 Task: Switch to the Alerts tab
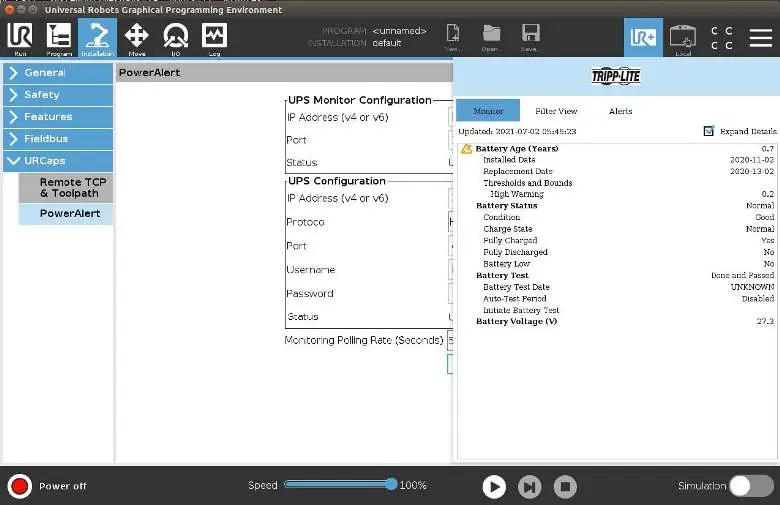point(620,111)
